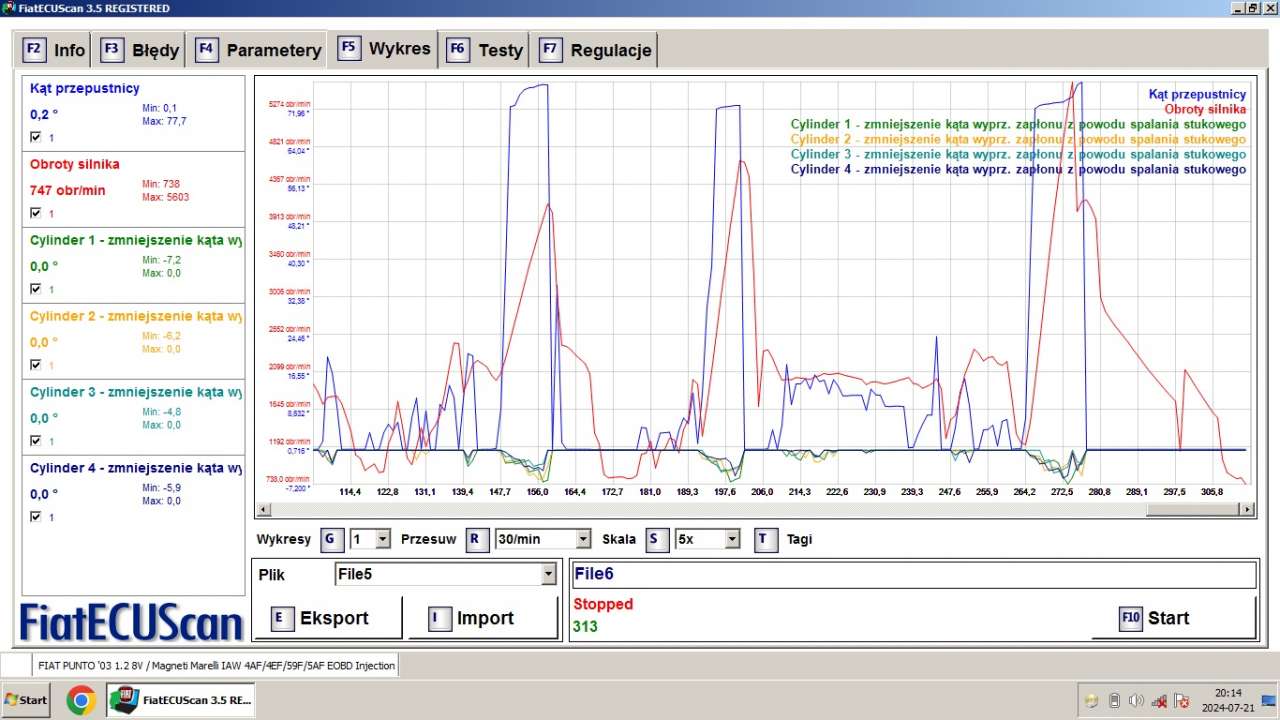Screen dimensions: 1280x720
Task: Click the volume icon in system tray
Action: [1136, 700]
